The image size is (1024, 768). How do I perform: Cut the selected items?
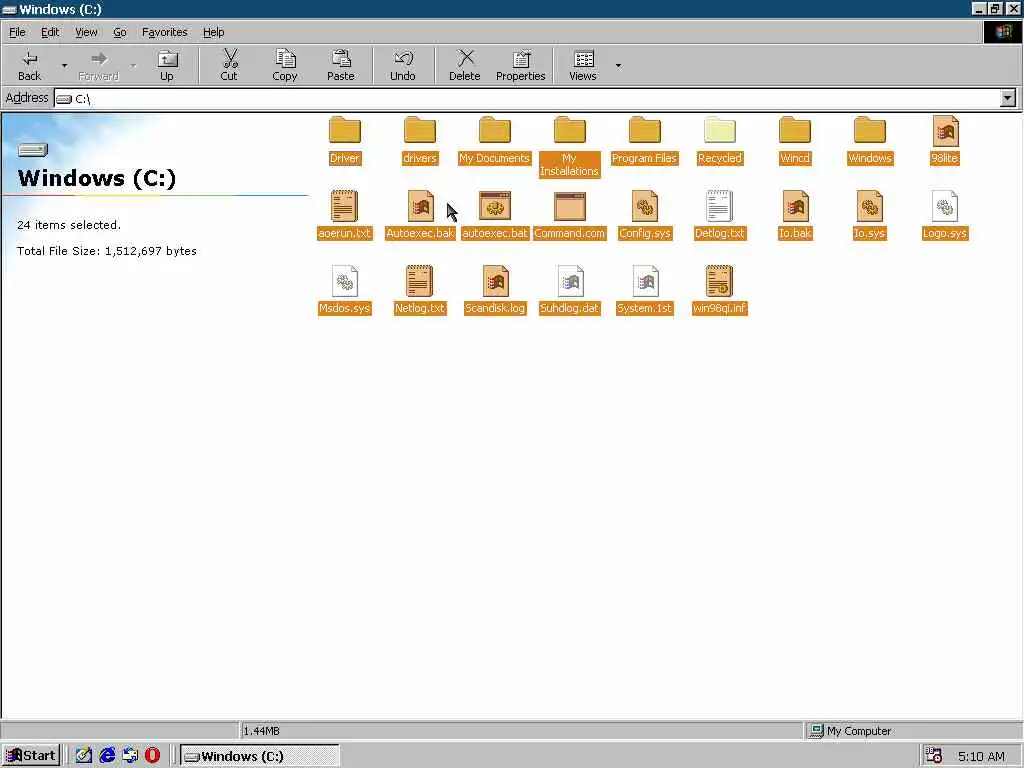[229, 65]
